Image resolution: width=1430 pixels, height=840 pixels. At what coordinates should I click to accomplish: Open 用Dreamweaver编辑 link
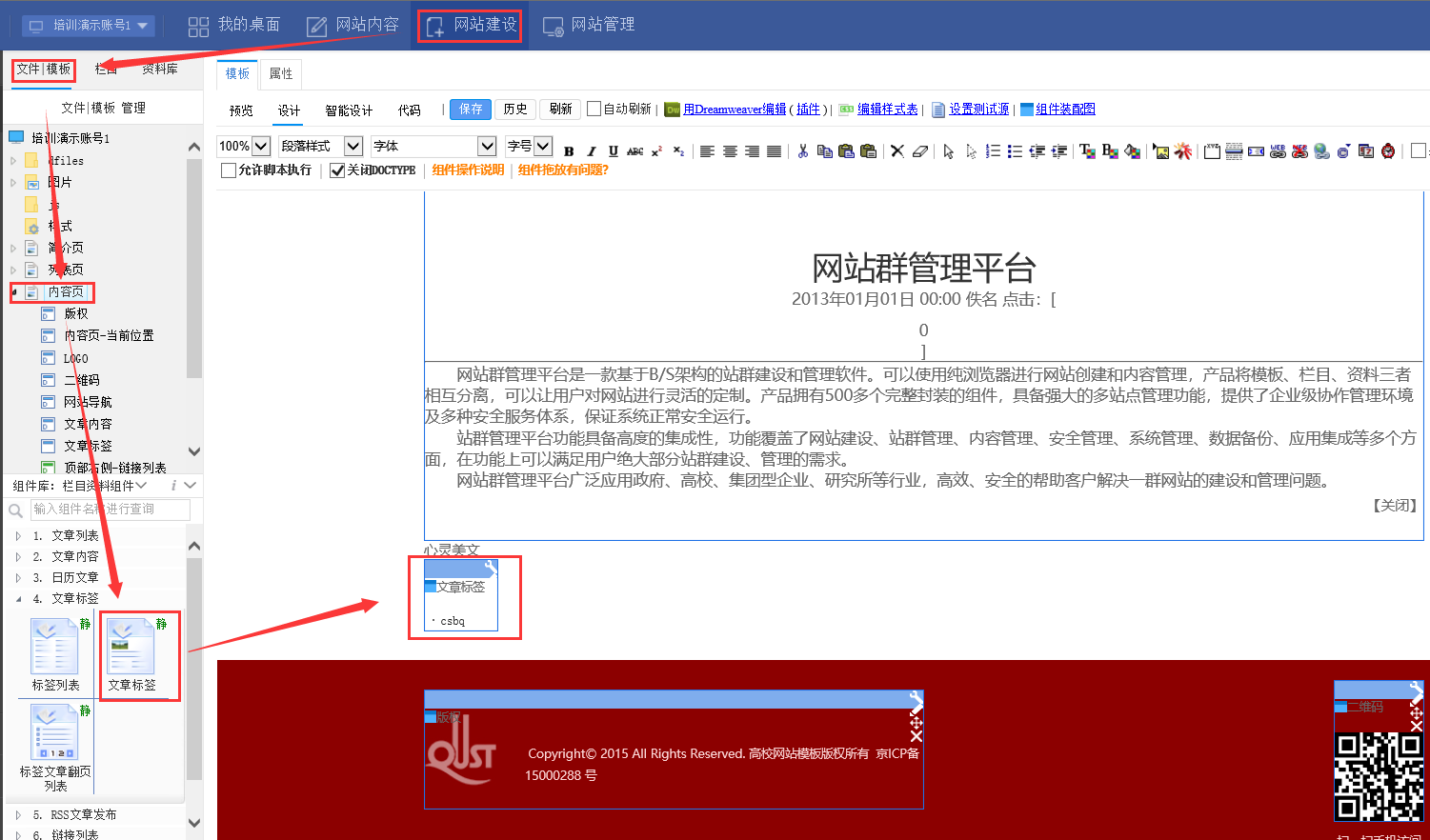[x=735, y=110]
